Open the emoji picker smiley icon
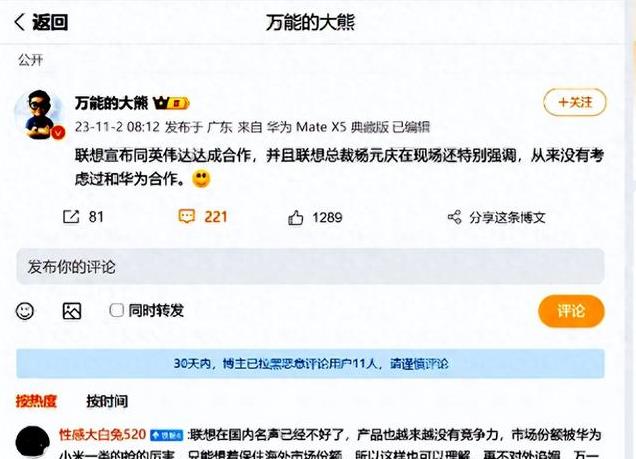 click(25, 311)
